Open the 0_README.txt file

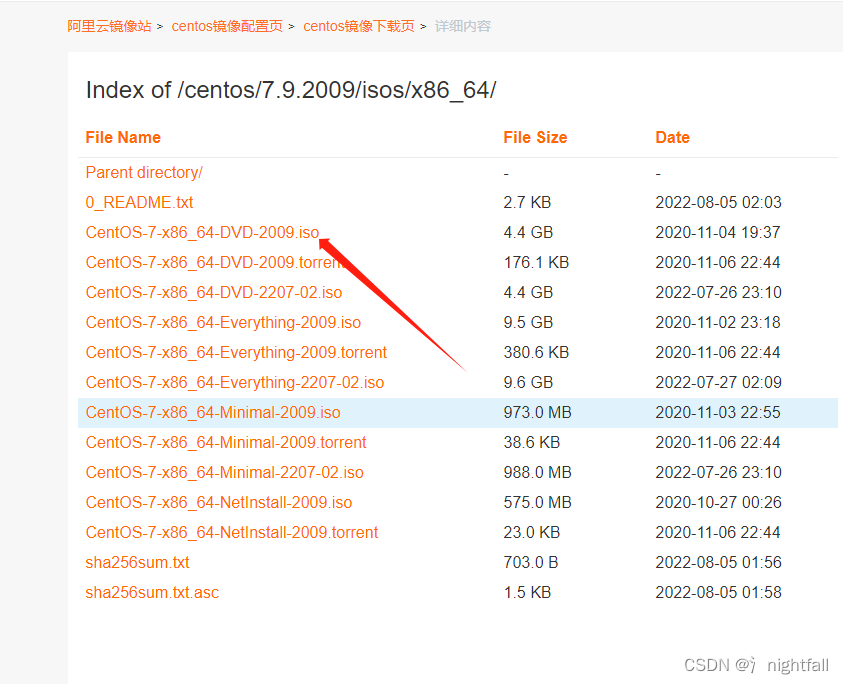pos(139,202)
